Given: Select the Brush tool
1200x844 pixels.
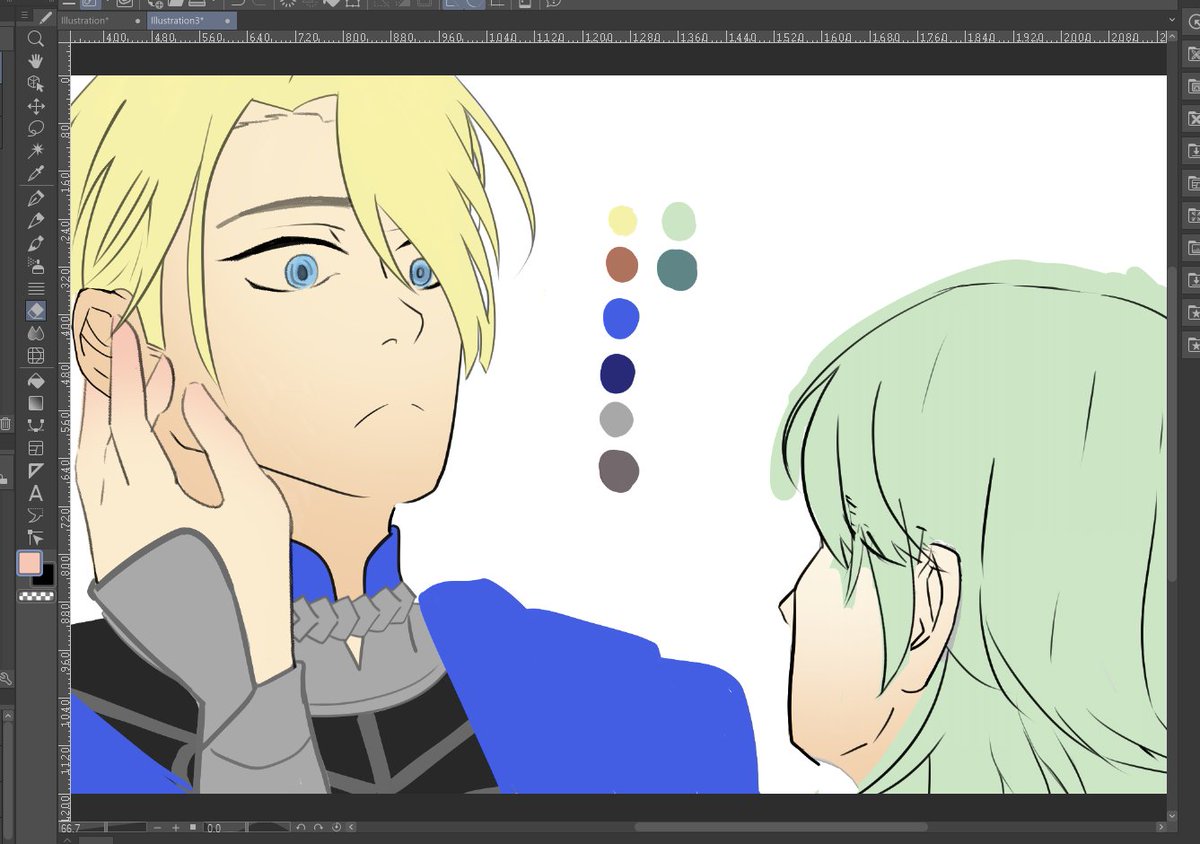Looking at the screenshot, I should pos(36,243).
